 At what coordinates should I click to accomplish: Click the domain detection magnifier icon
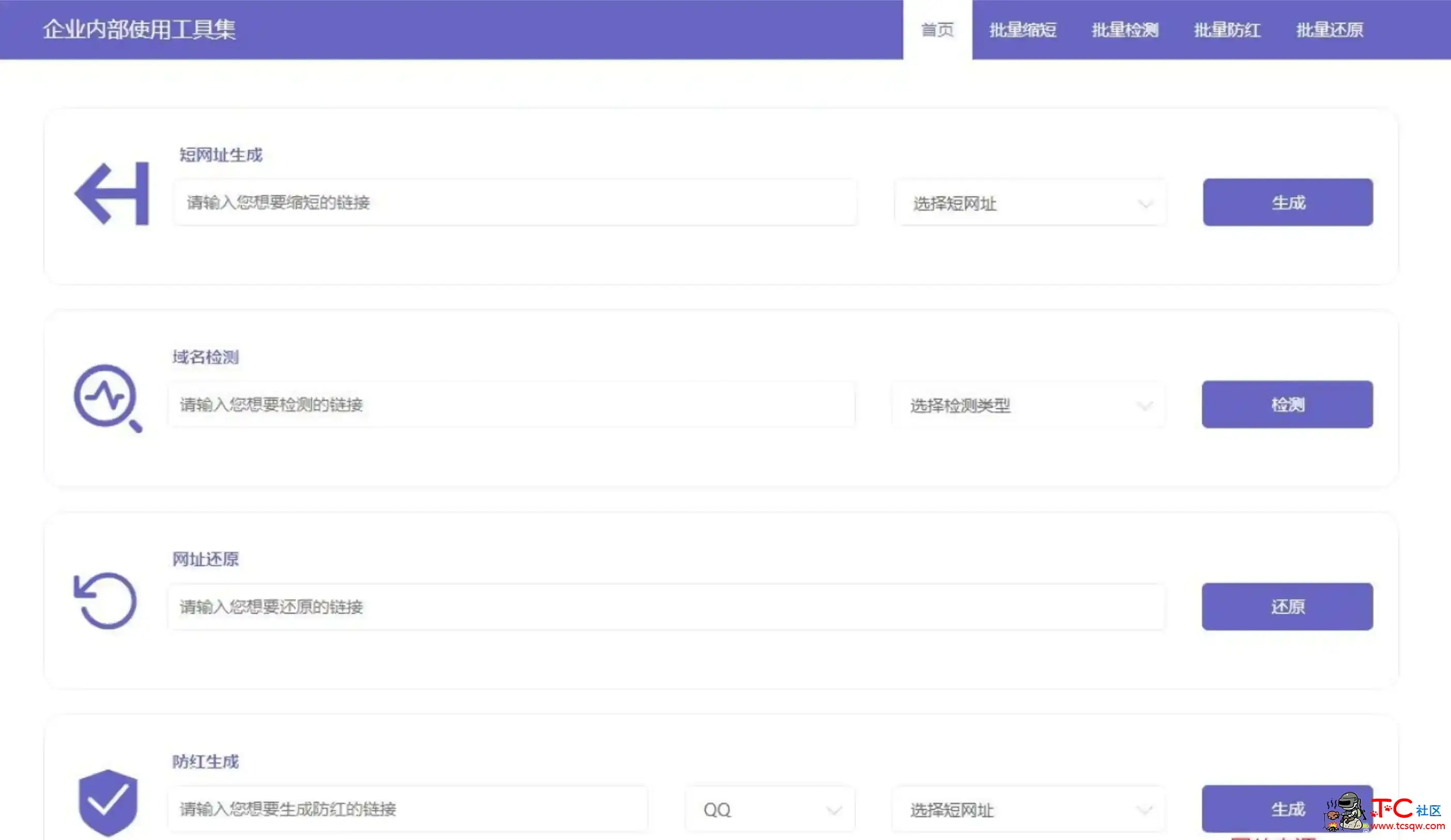107,398
